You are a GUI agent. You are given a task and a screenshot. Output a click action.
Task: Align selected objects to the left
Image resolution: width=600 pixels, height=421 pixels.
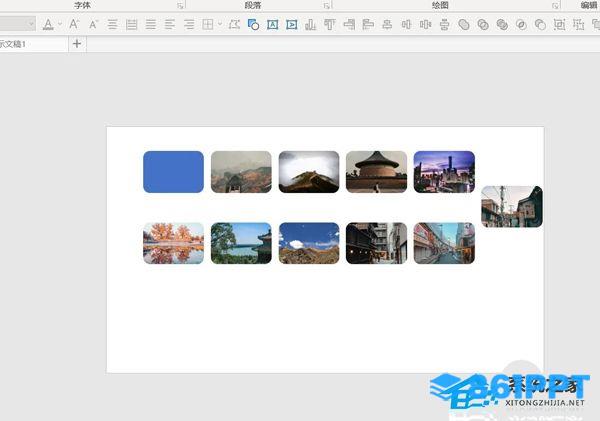pos(368,24)
